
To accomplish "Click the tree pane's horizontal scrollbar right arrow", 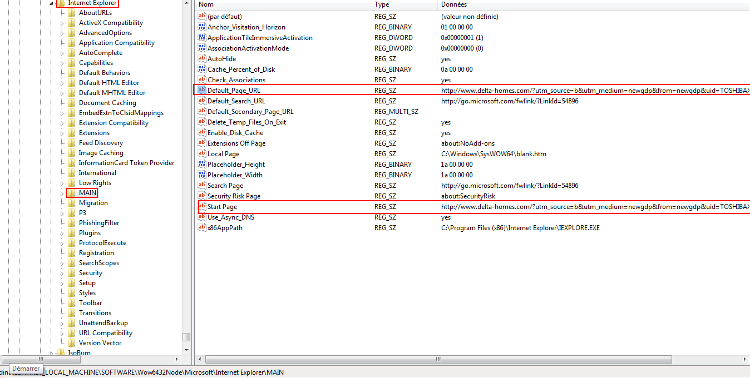I will [177, 359].
